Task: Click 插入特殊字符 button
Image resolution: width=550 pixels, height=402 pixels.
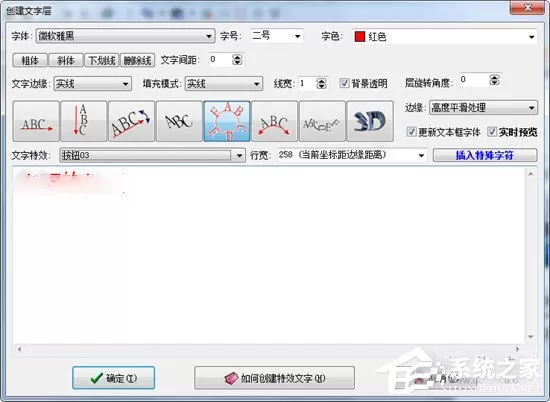Action: pos(485,155)
